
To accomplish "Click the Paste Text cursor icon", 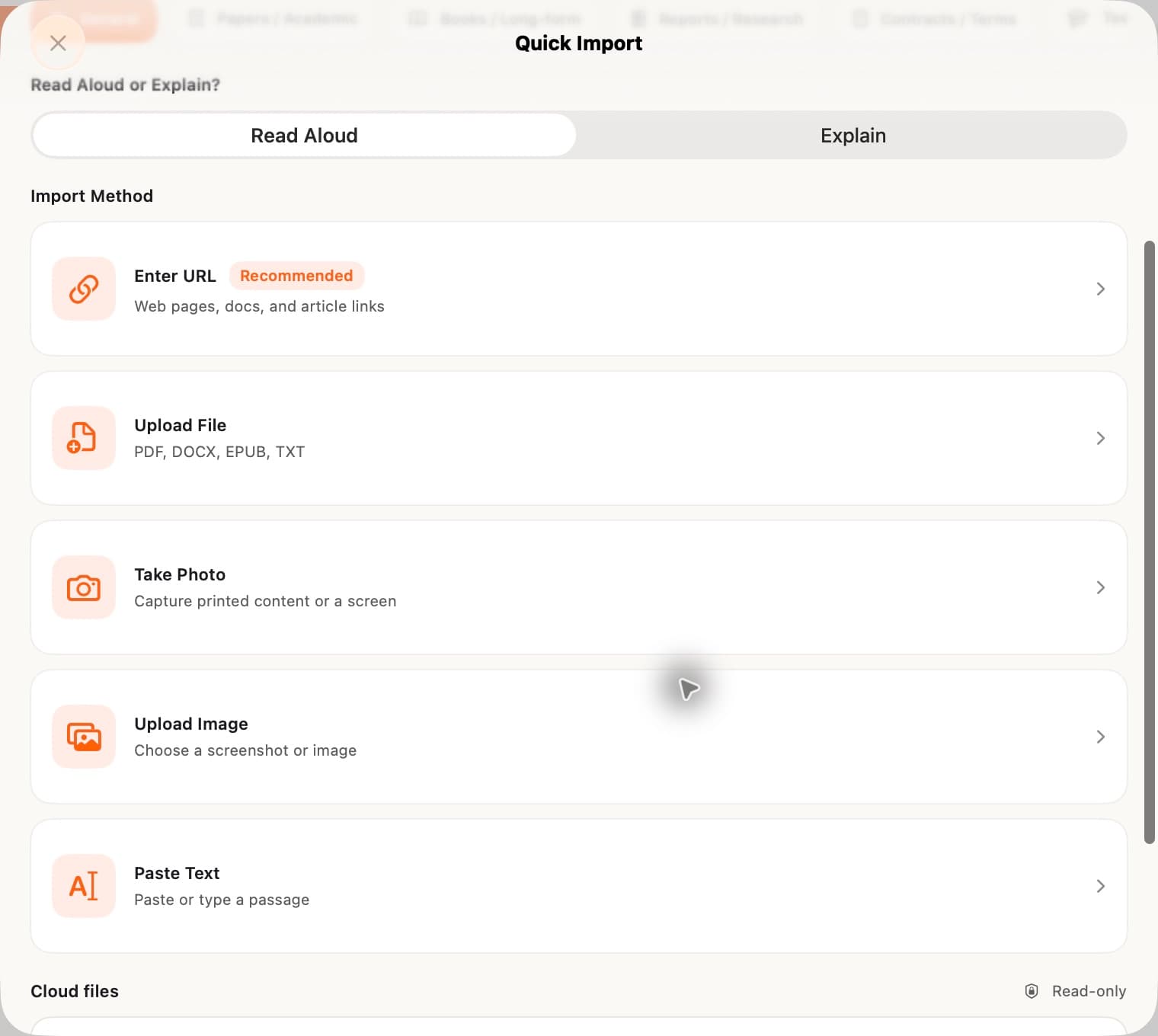I will click(x=84, y=886).
